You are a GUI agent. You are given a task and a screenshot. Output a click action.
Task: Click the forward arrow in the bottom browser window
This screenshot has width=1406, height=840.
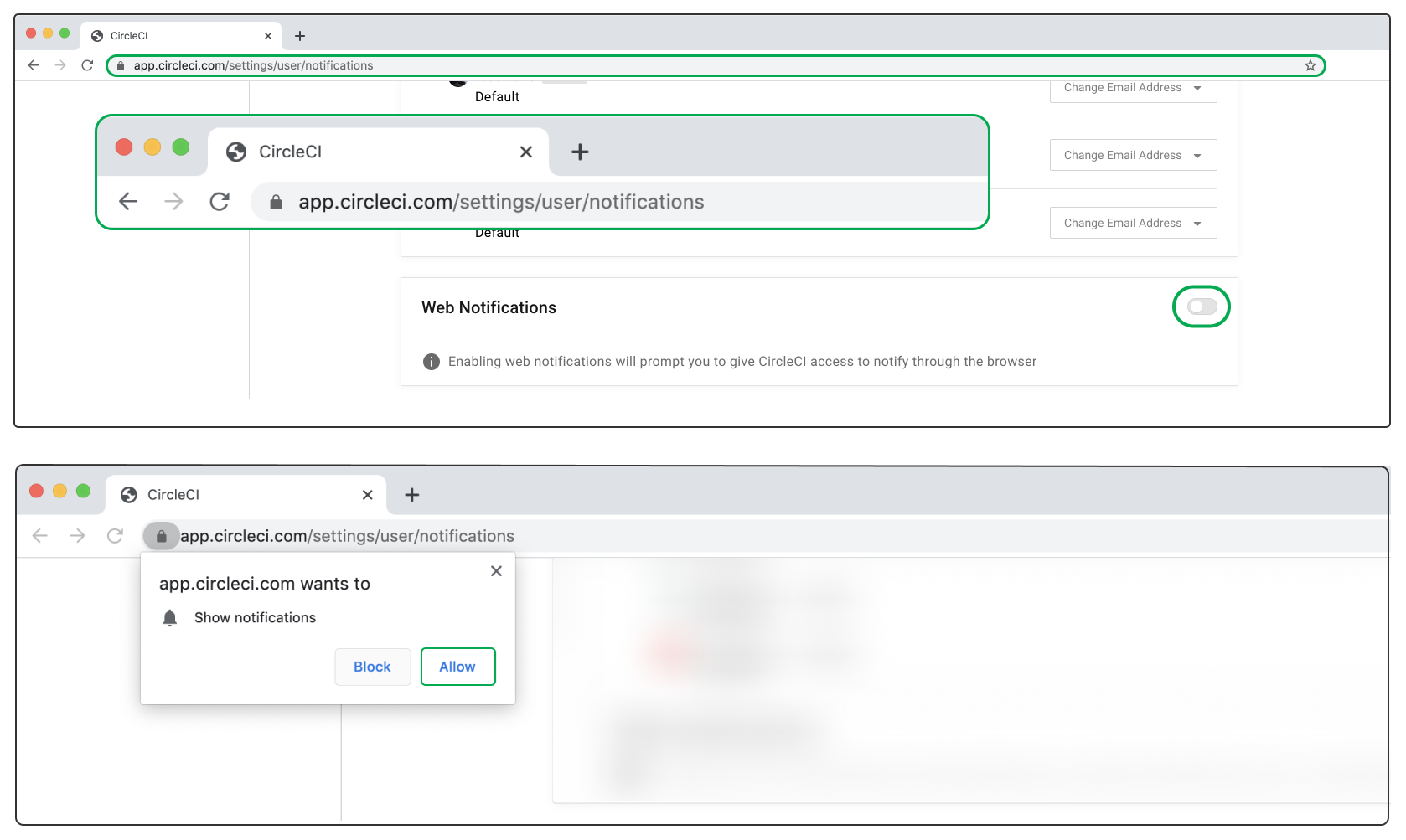tap(77, 536)
